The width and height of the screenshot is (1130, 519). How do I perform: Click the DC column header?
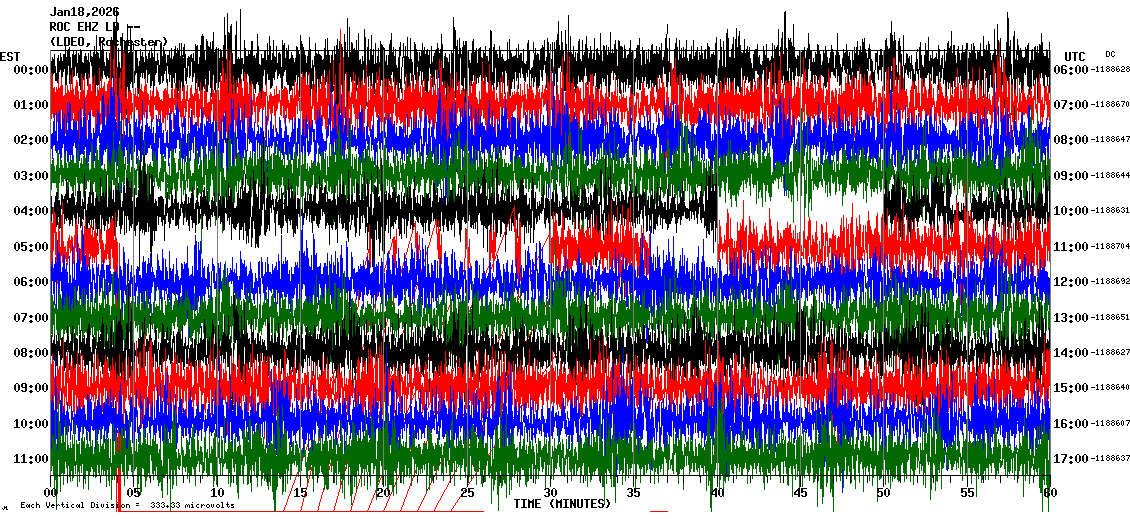(x=1110, y=54)
